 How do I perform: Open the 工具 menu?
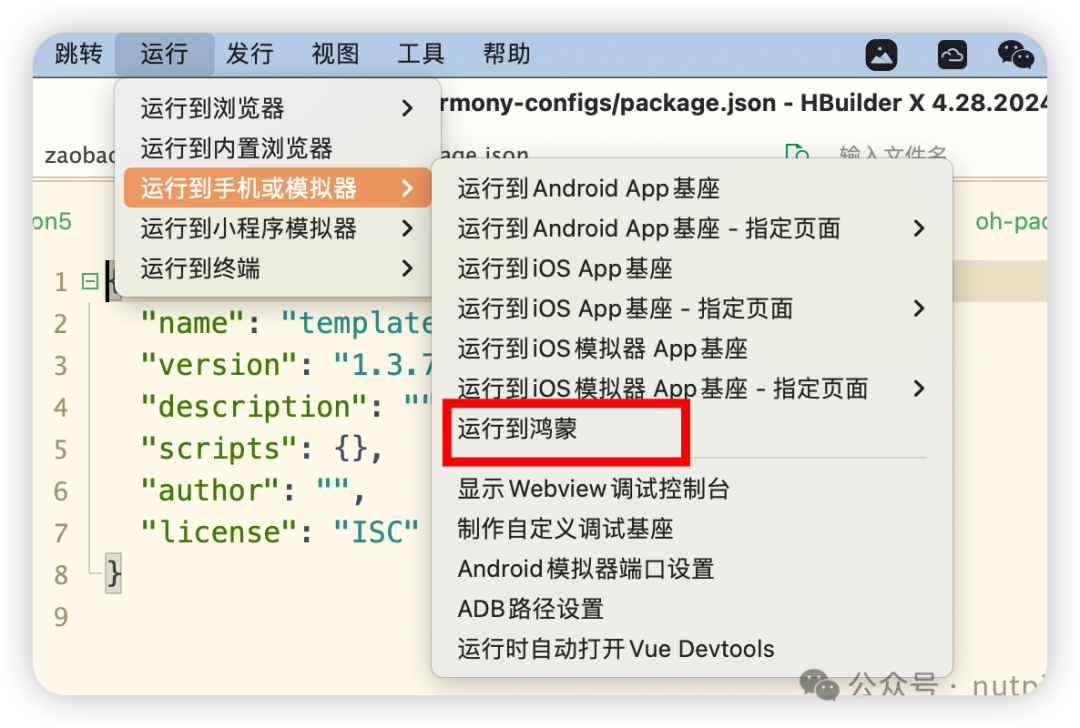tap(421, 54)
